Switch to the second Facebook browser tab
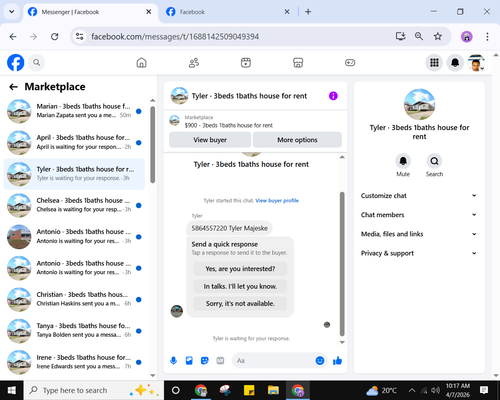 227,12
